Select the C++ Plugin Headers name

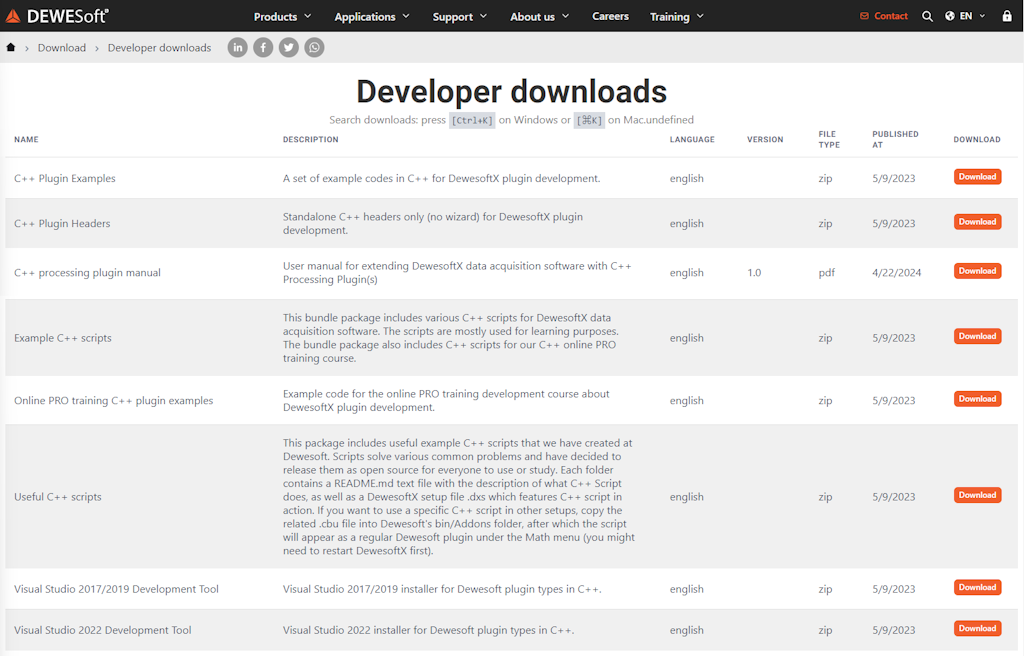(62, 223)
